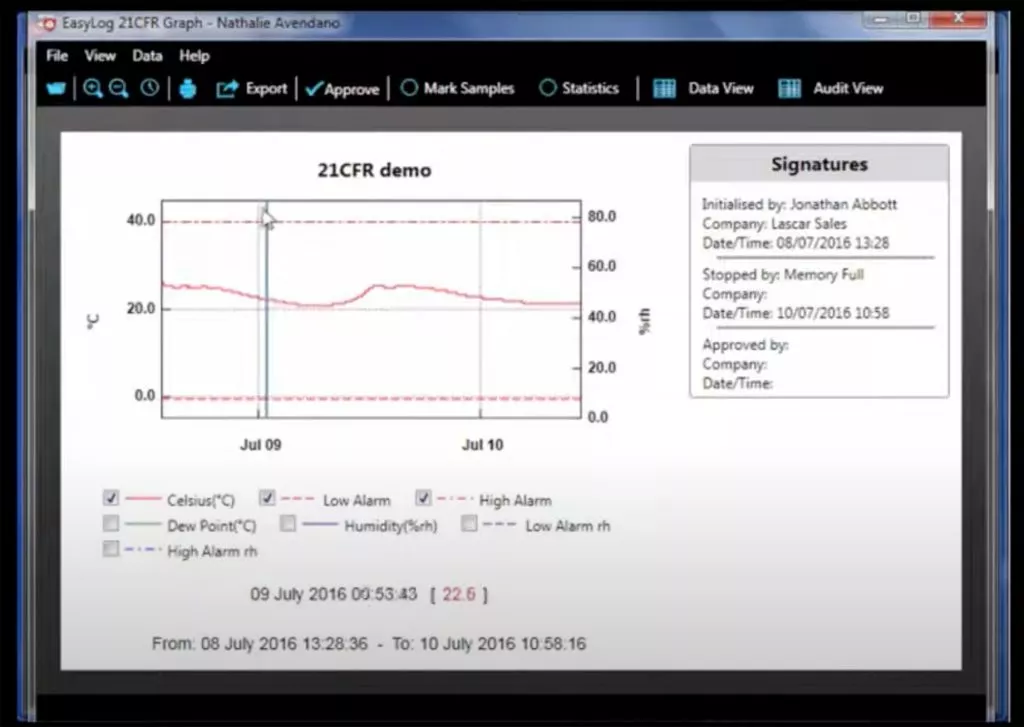Open the Data menu
This screenshot has width=1024, height=727.
click(147, 56)
